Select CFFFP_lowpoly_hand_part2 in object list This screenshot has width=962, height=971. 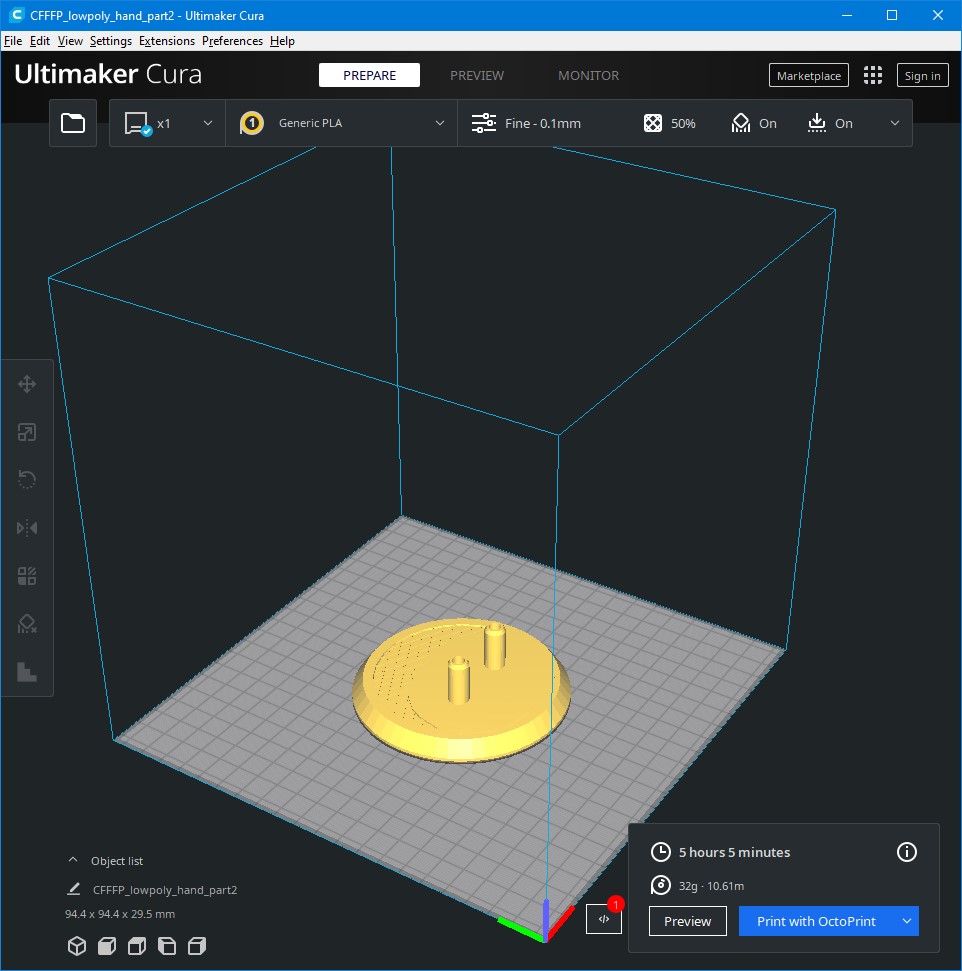165,890
